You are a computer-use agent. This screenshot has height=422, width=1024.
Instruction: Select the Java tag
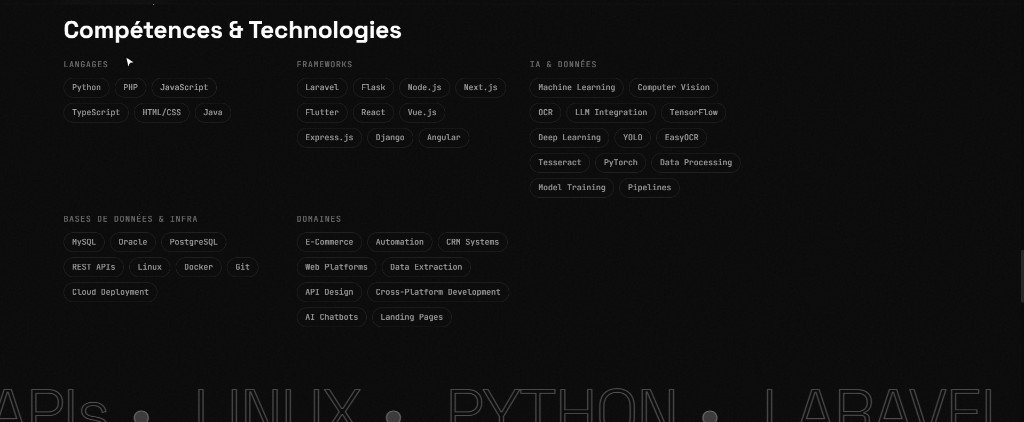[x=213, y=112]
